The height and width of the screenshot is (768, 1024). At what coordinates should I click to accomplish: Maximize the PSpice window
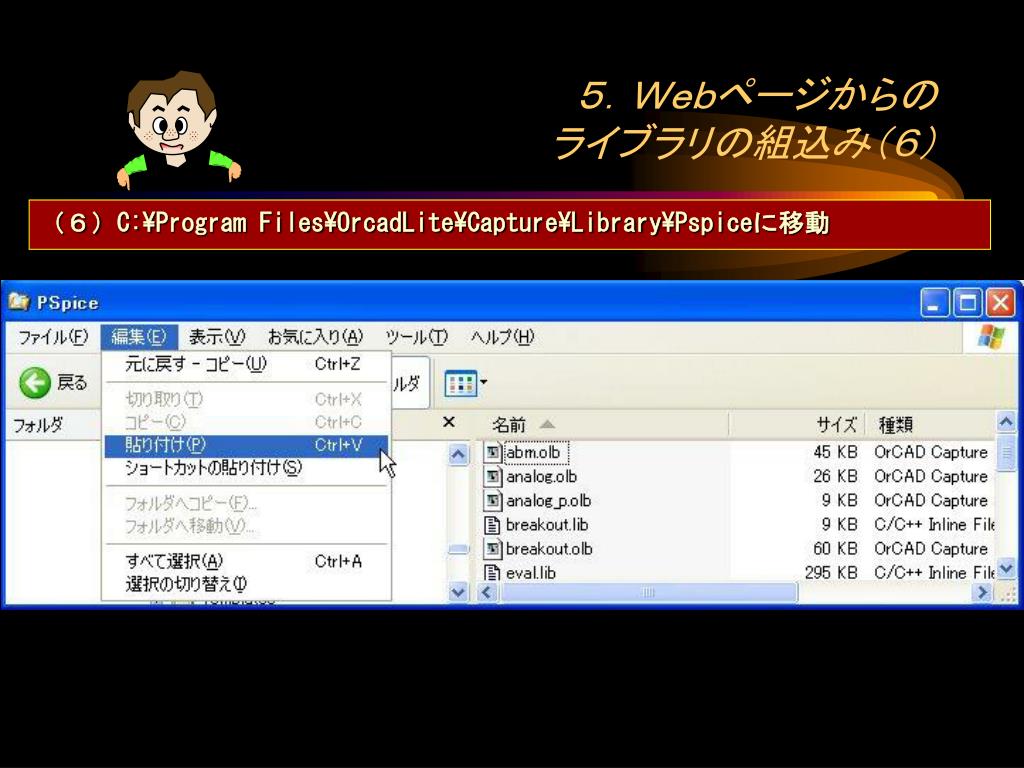(x=967, y=303)
